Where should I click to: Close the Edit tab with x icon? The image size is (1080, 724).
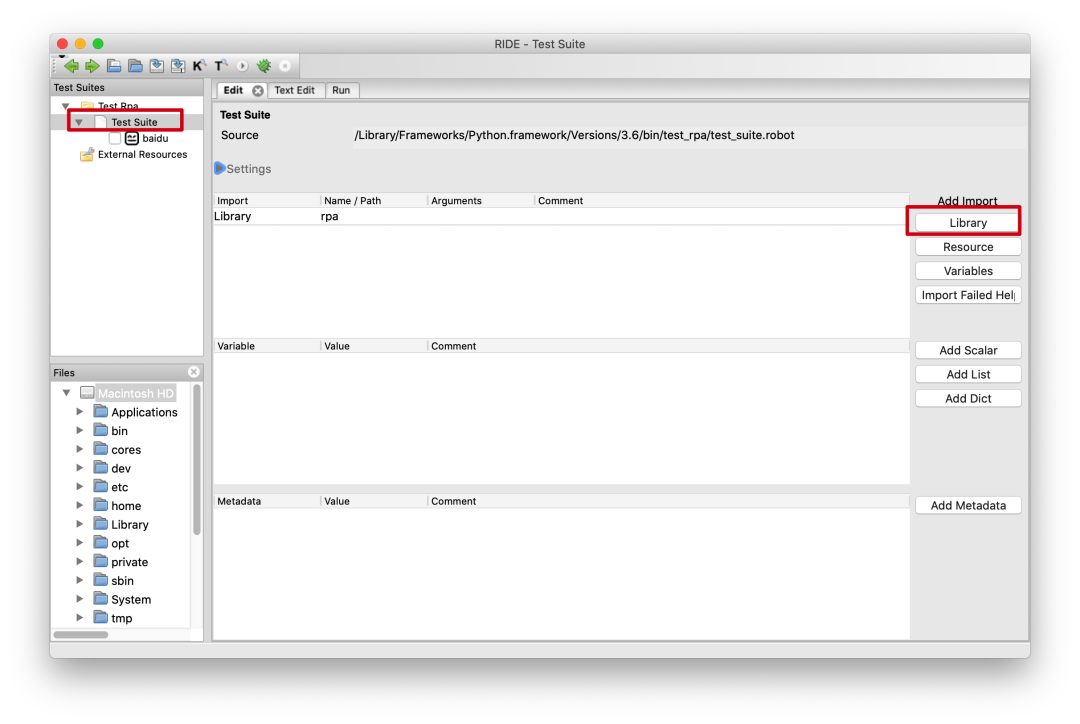point(258,90)
